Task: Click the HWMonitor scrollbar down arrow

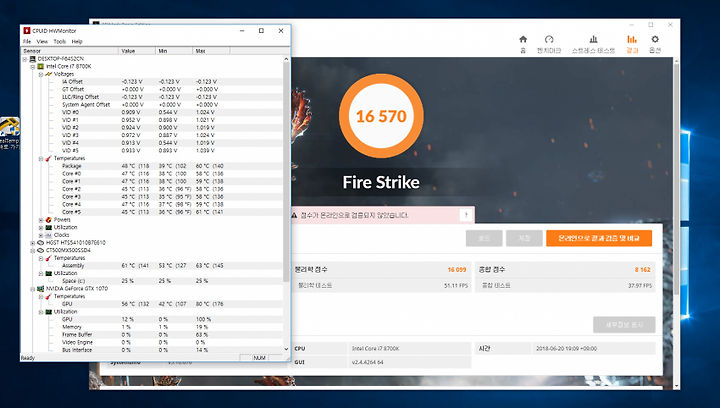Action: click(286, 349)
